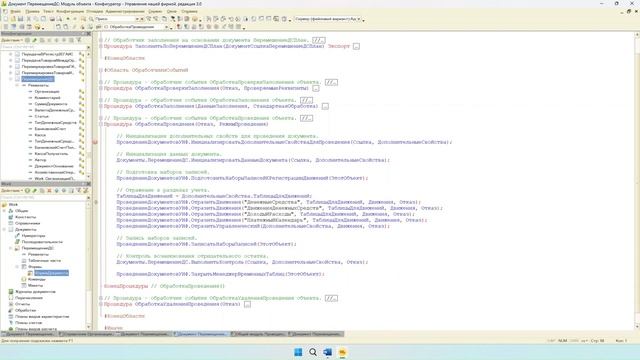Expand collapsed body of ОбработкаУдаленияПроведения procedure

(x=247, y=304)
